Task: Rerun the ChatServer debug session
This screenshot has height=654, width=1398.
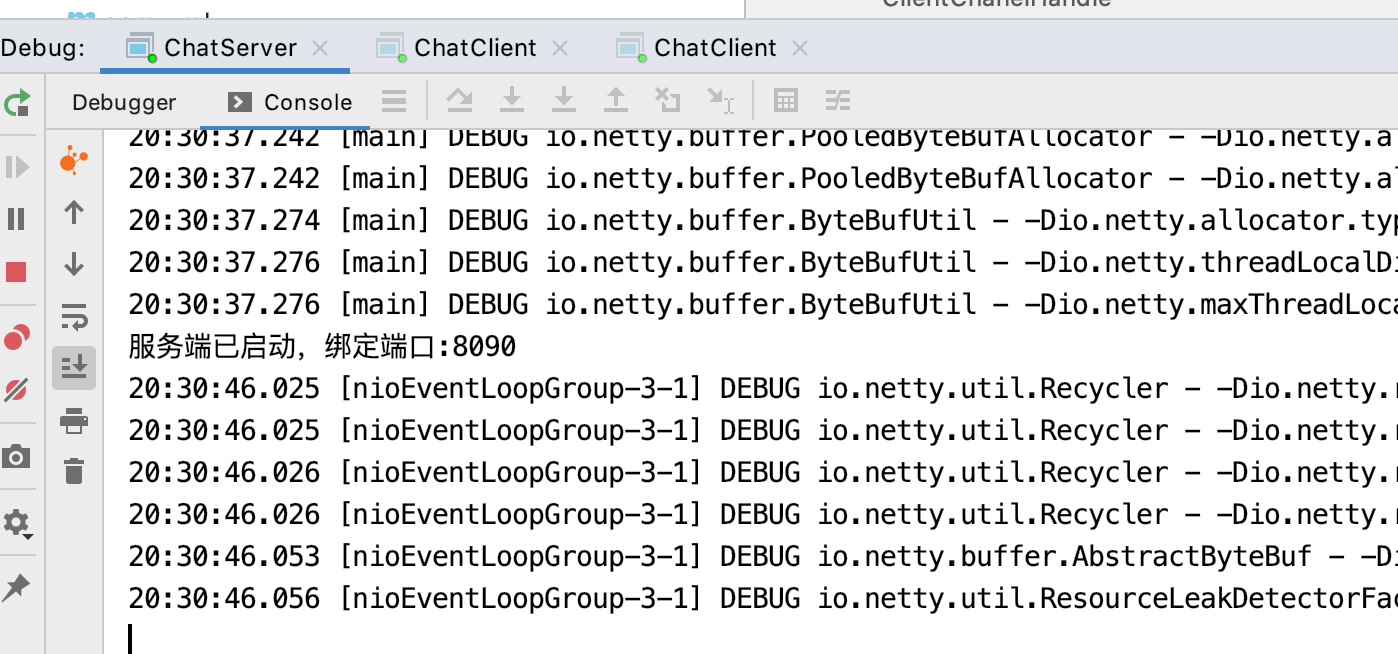Action: [17, 102]
